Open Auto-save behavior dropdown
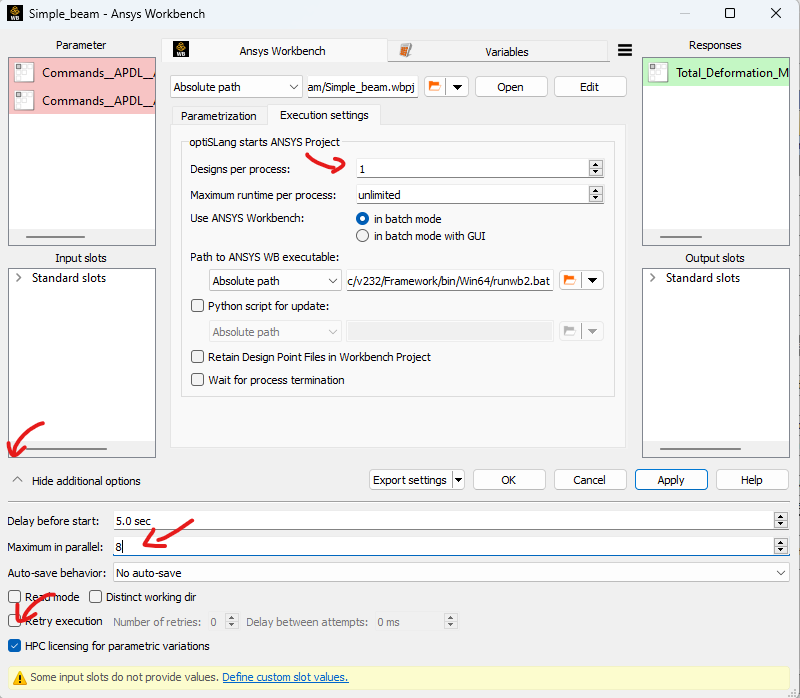Image resolution: width=800 pixels, height=698 pixels. click(x=450, y=573)
